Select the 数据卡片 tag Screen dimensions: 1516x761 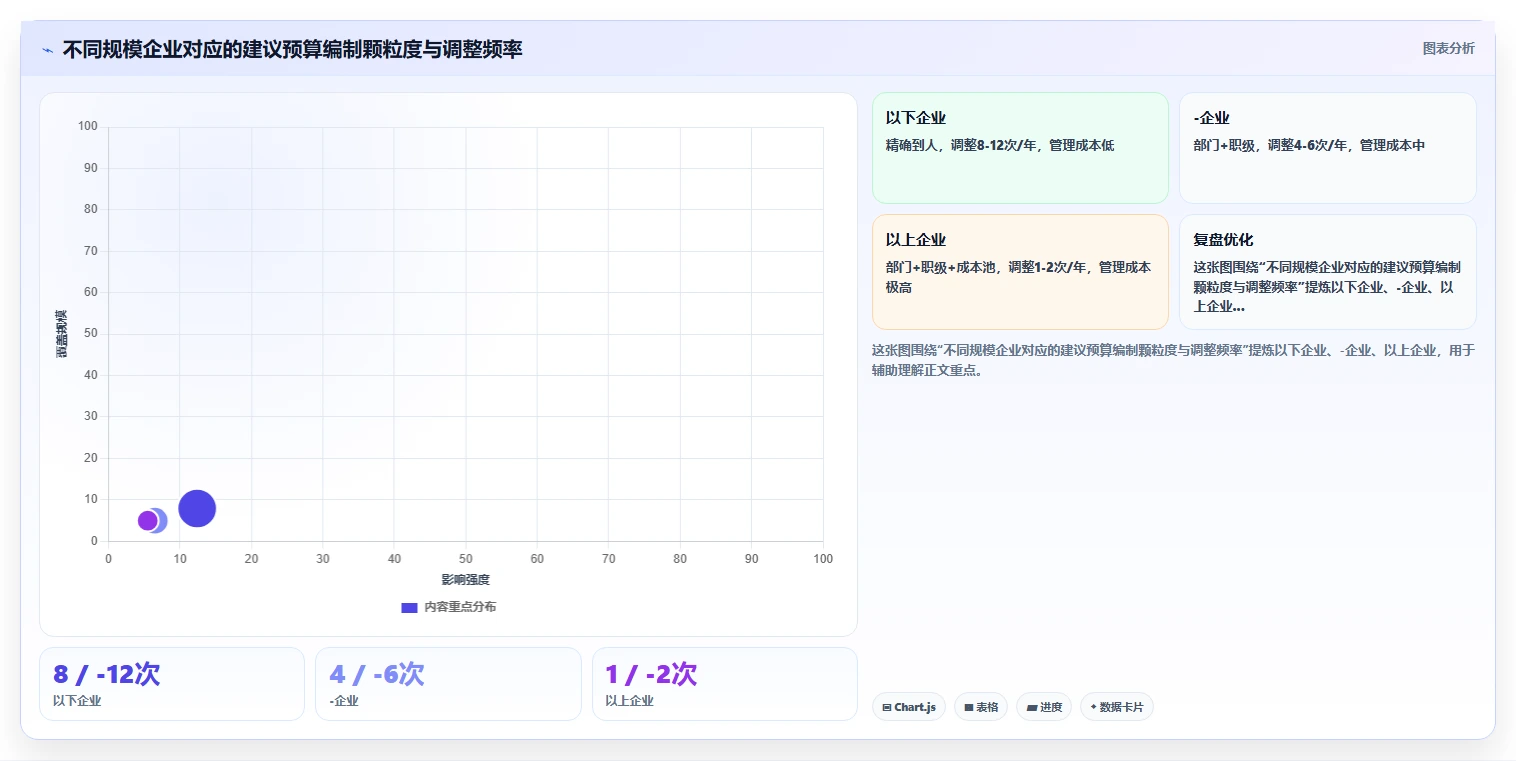(x=1116, y=707)
